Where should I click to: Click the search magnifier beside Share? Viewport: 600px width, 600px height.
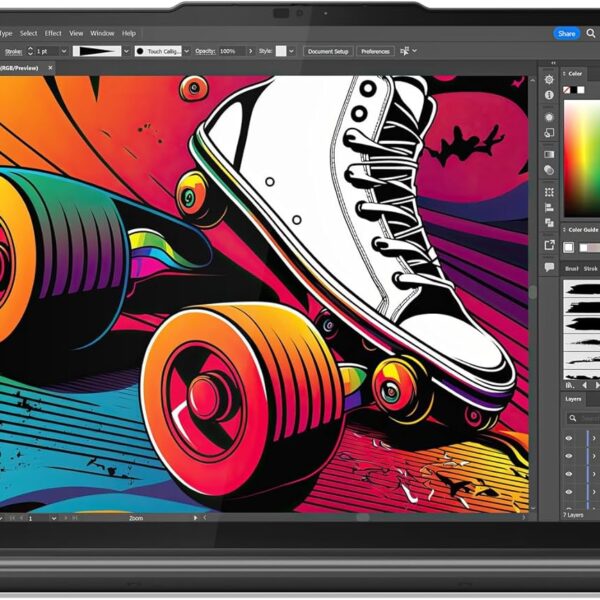point(591,33)
